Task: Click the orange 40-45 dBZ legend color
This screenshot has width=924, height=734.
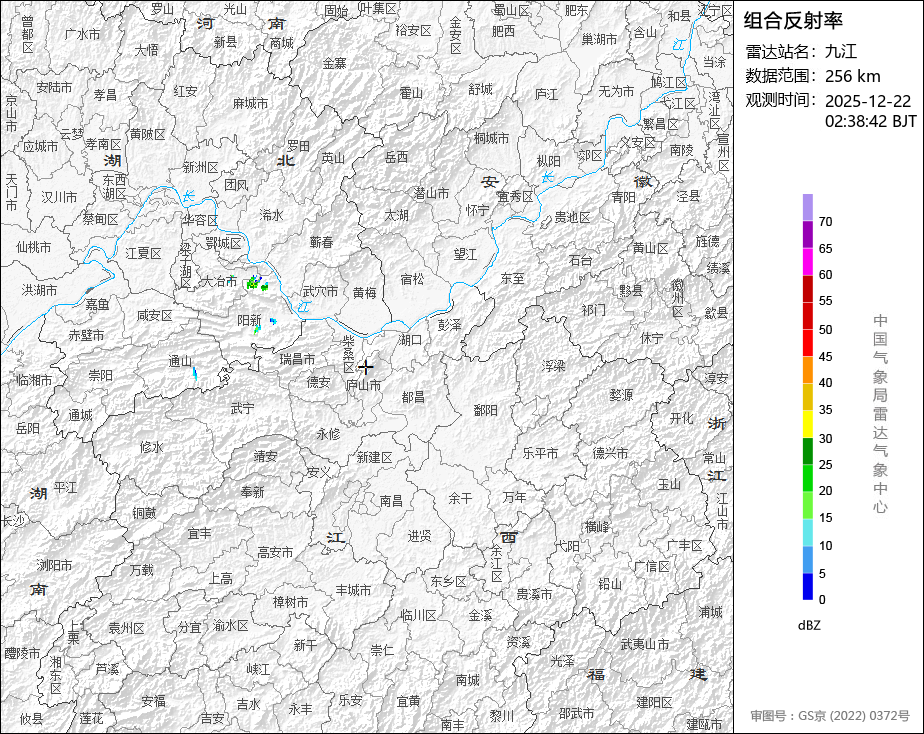Action: coord(807,370)
